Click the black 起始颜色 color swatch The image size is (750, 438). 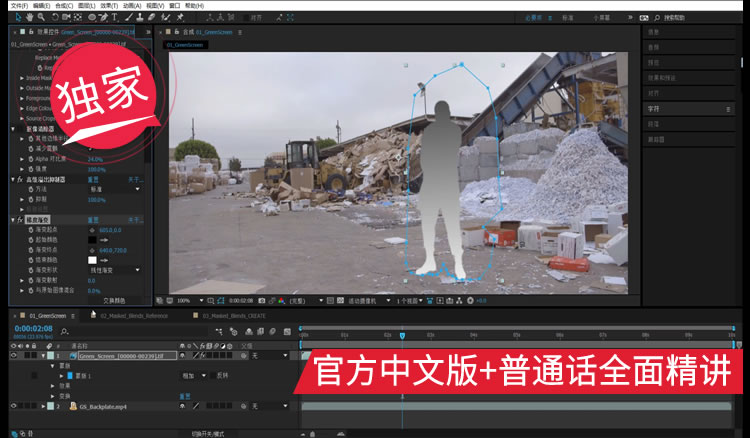tap(92, 240)
